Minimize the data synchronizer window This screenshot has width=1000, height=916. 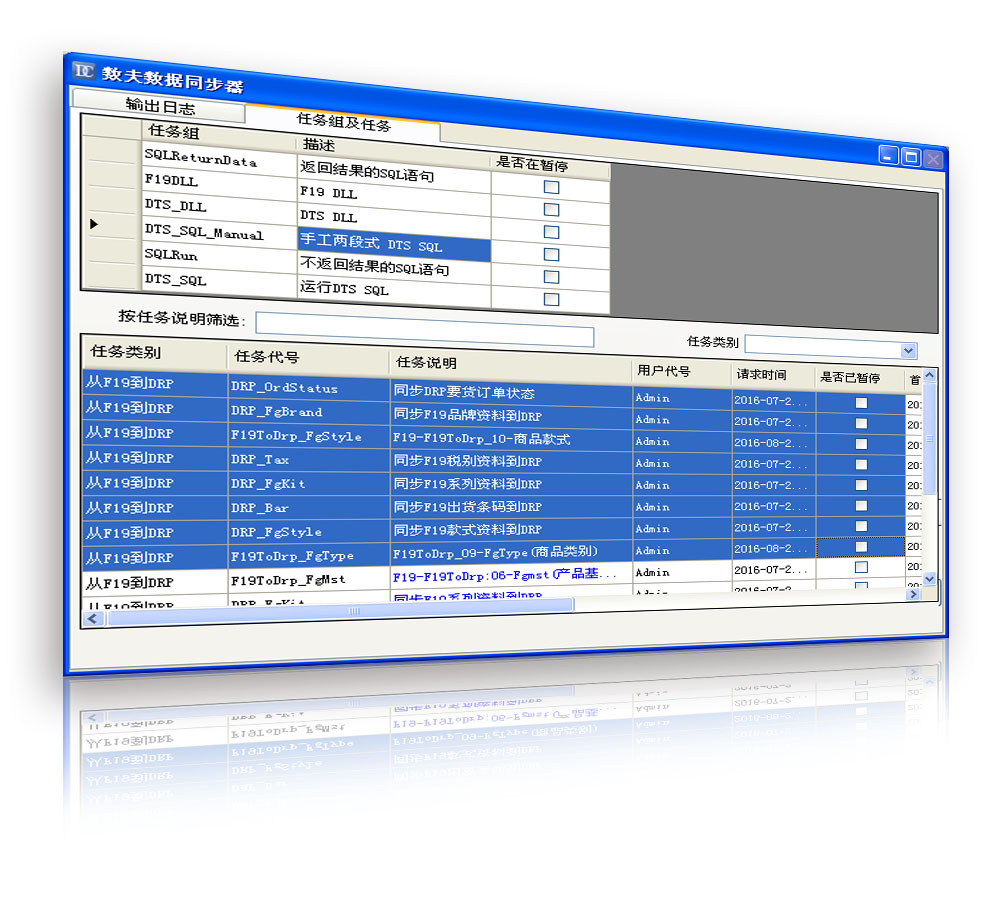click(x=888, y=155)
